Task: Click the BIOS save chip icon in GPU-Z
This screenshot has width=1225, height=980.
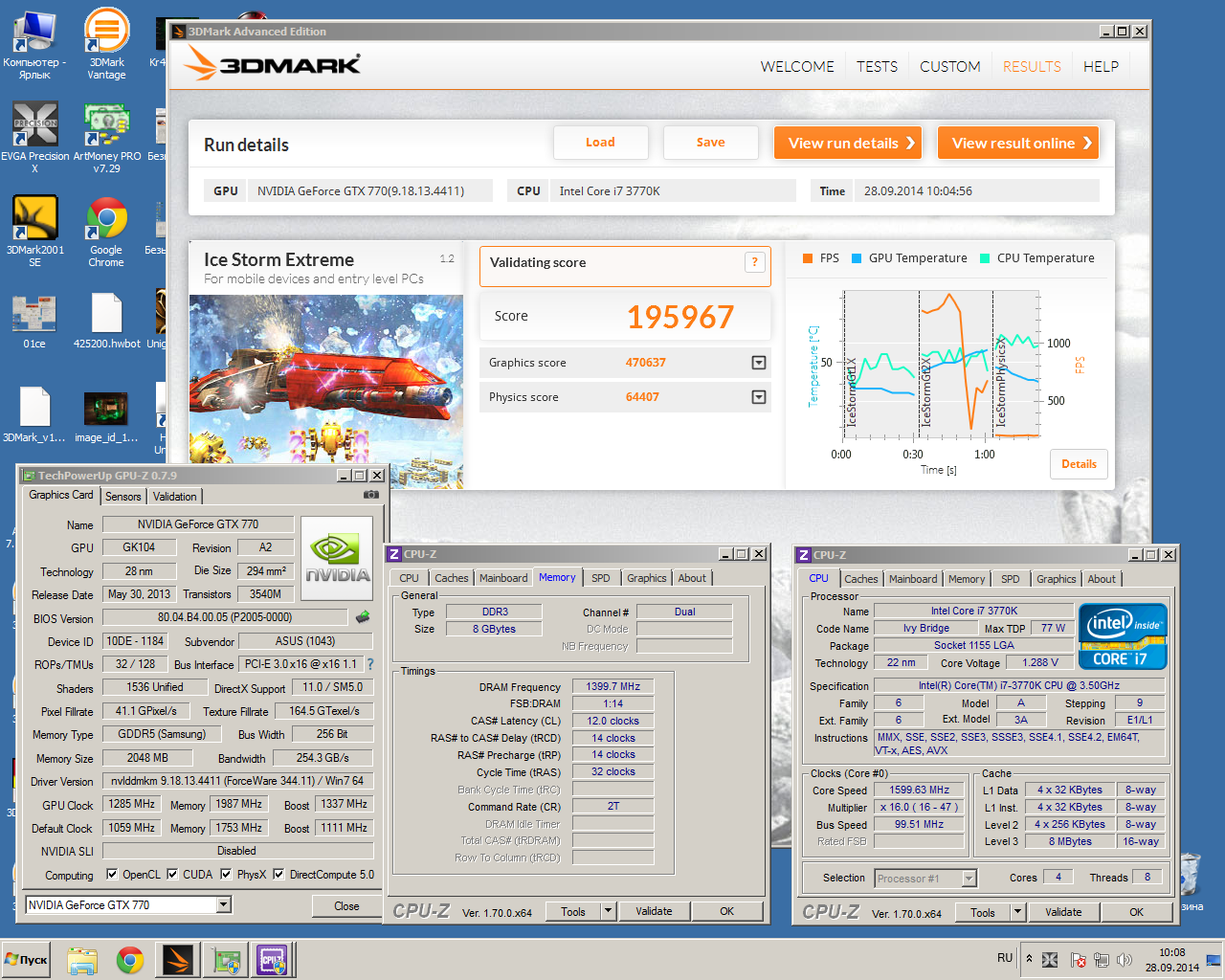Action: pos(363,617)
